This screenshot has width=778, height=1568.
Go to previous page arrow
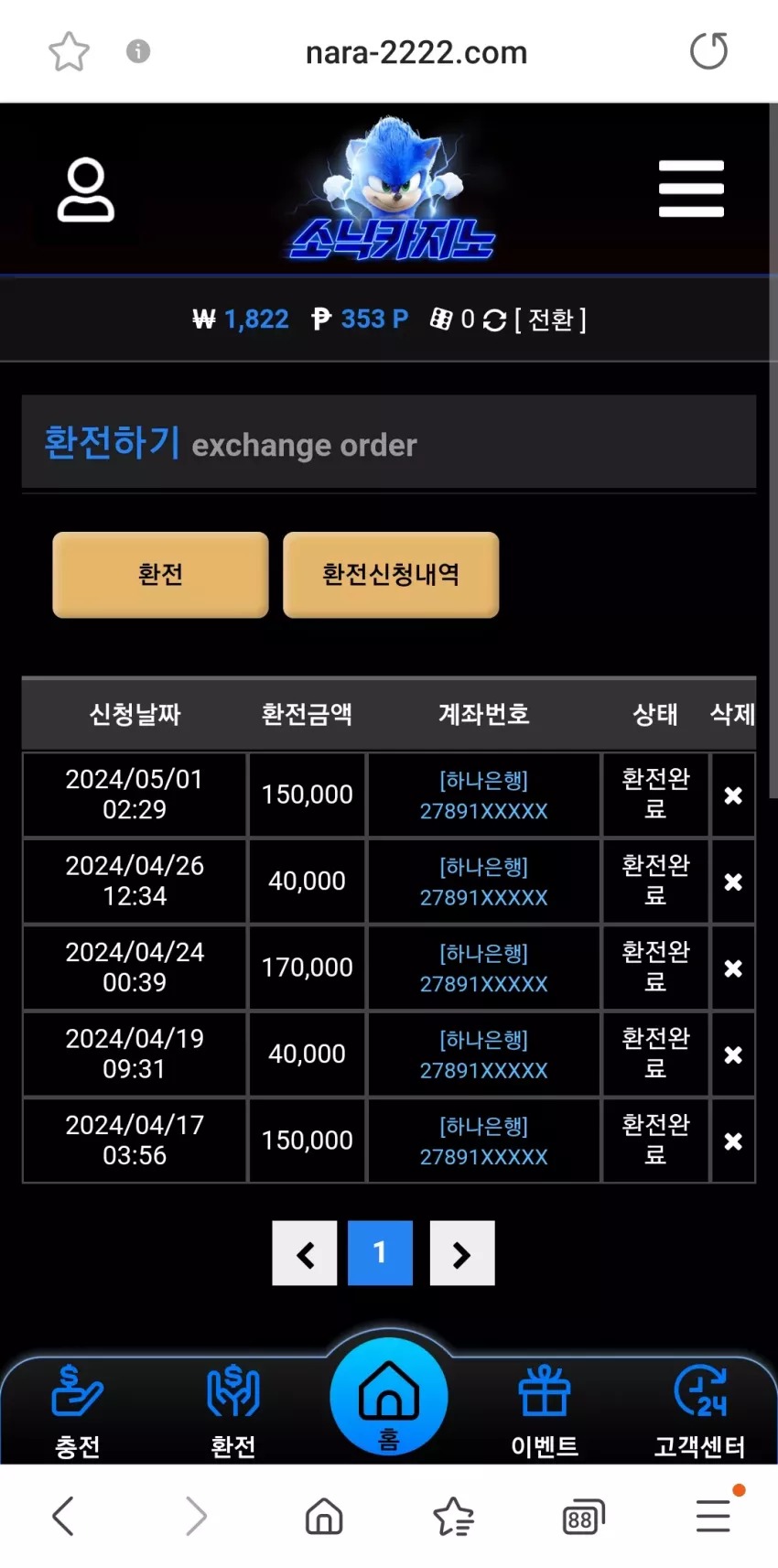305,1253
